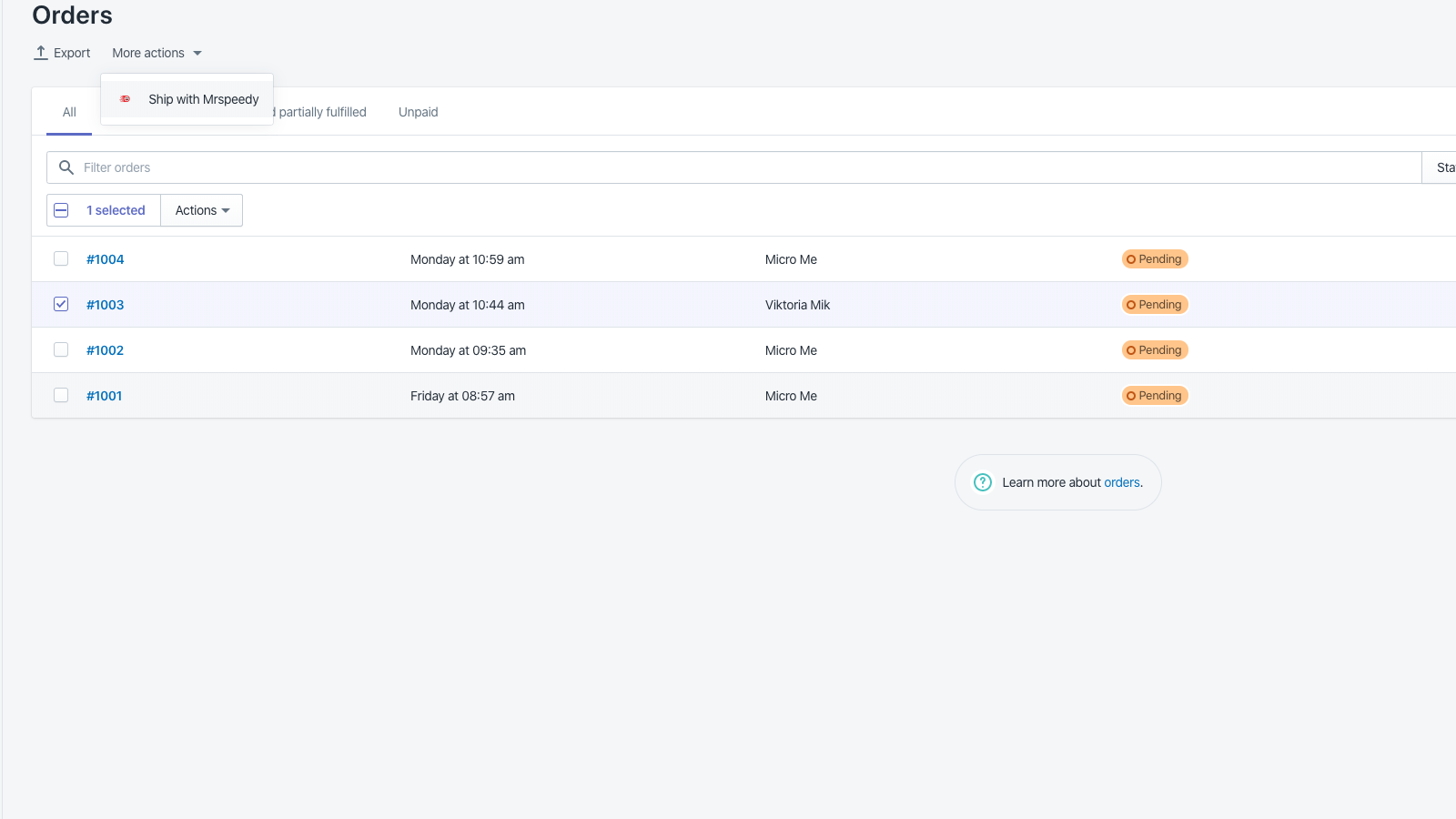The image size is (1456, 819).
Task: Open order #1004 link
Action: (106, 259)
